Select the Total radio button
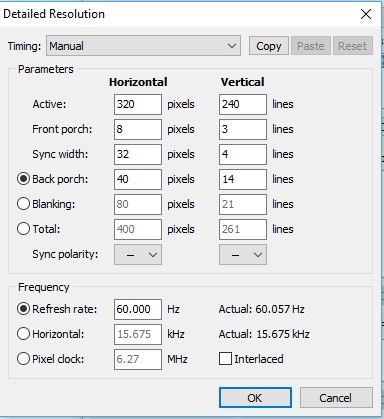Viewport: 384px width, 419px height. [x=23, y=229]
